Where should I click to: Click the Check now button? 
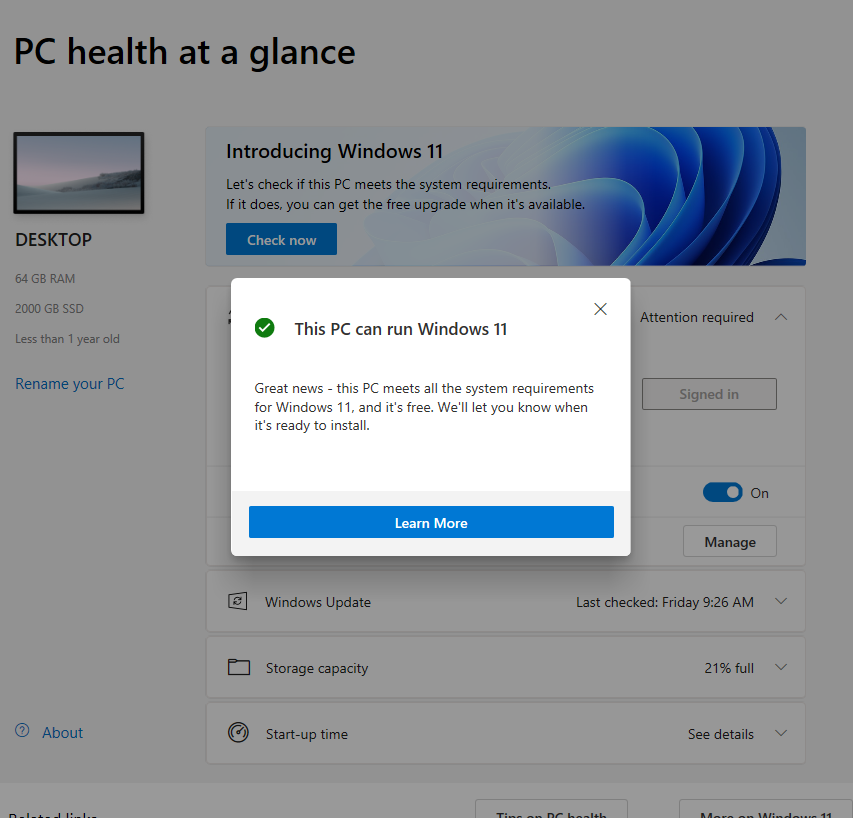point(281,240)
